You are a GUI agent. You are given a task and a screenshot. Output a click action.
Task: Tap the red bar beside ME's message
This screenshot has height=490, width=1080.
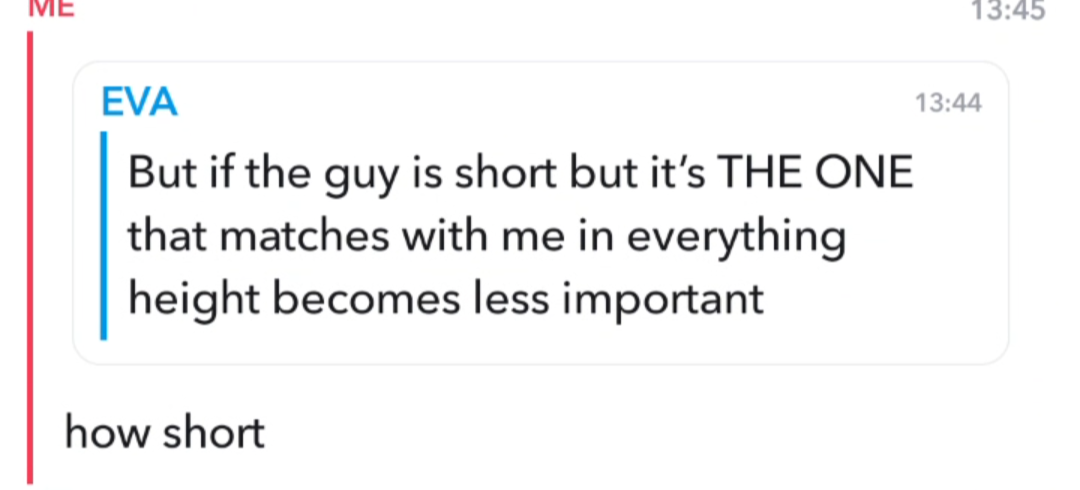coord(30,257)
